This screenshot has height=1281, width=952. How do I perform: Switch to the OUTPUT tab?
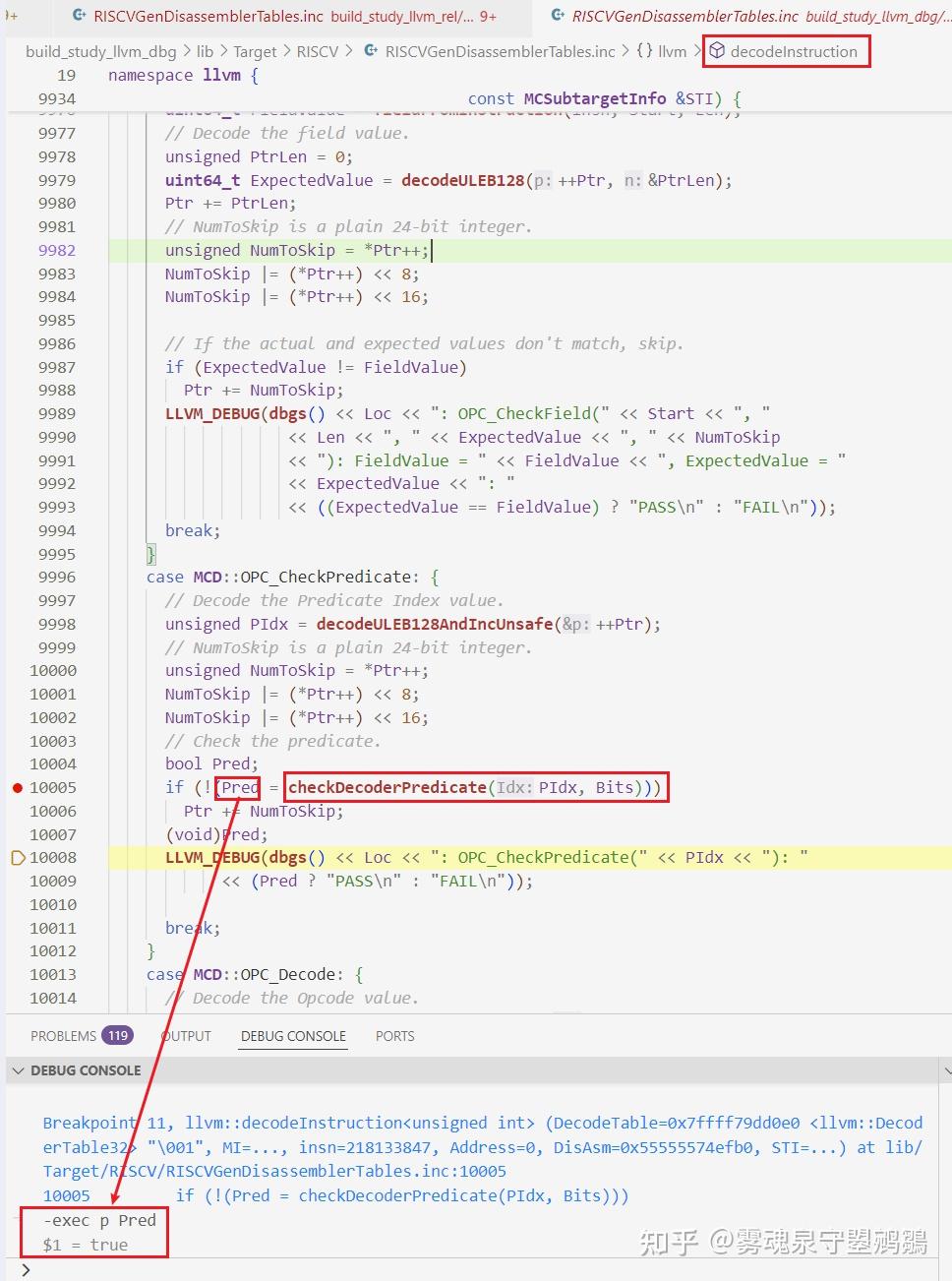pos(185,1035)
